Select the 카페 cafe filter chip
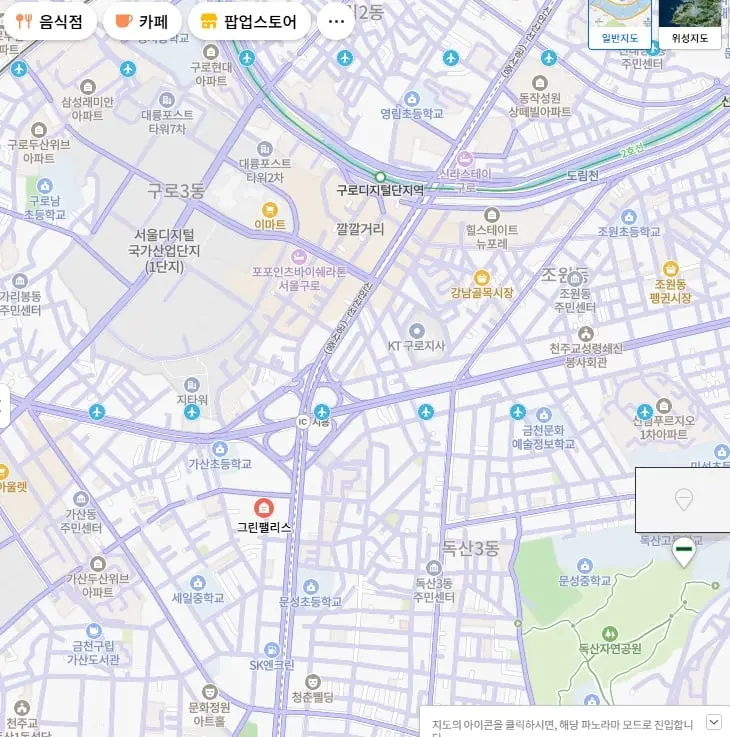 pyautogui.click(x=142, y=22)
